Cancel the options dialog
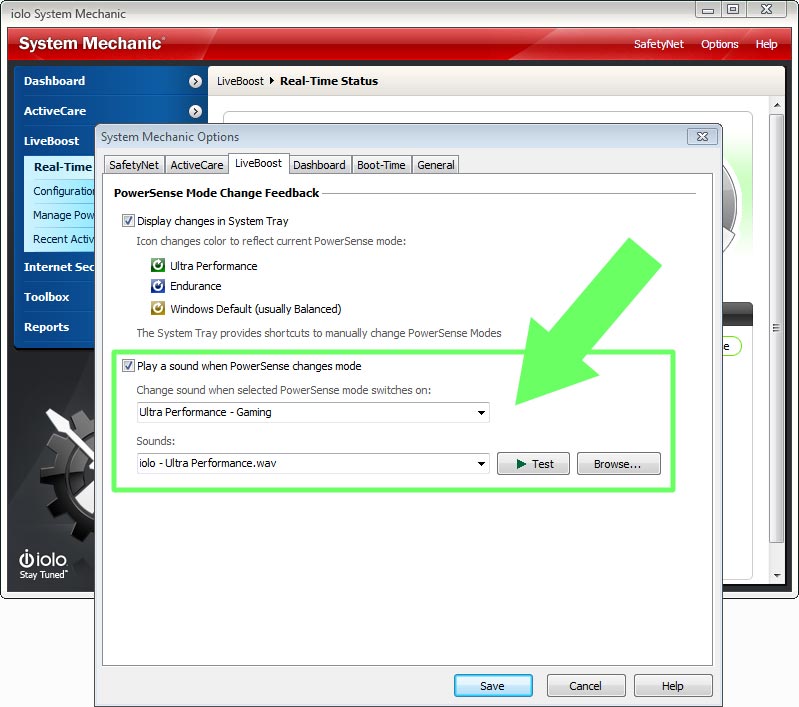Image resolution: width=799 pixels, height=707 pixels. [x=586, y=686]
